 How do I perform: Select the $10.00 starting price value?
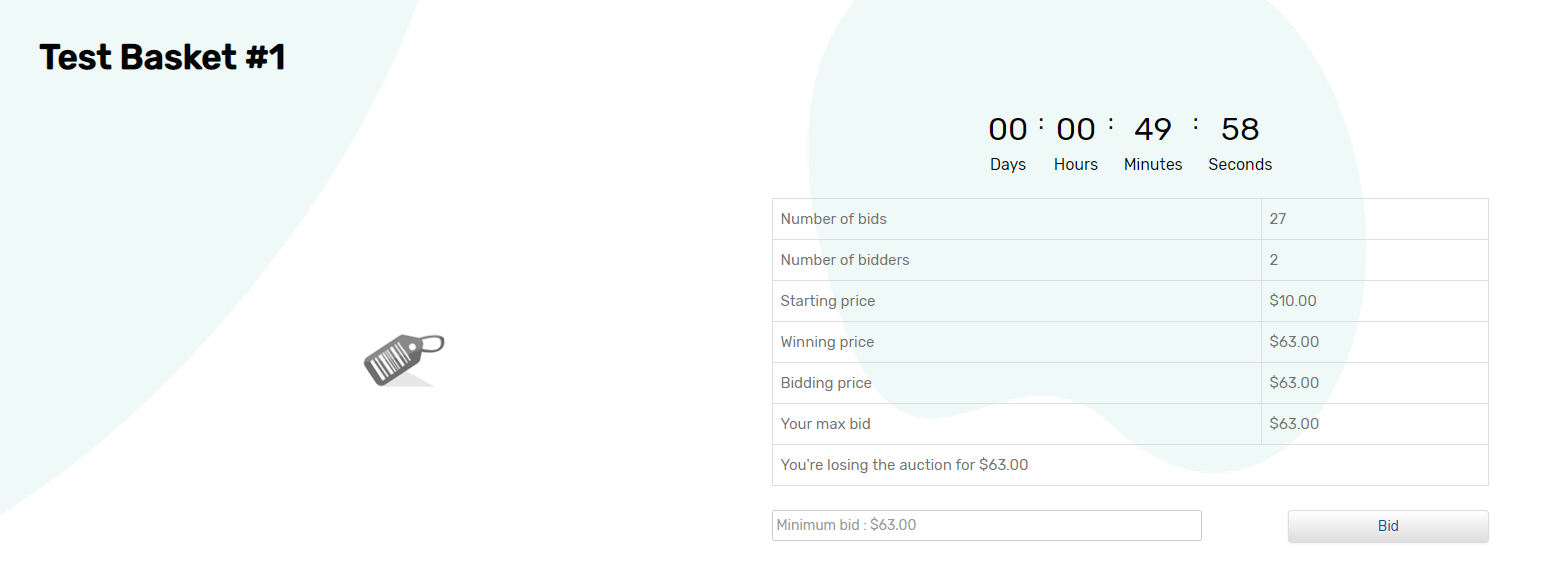(1293, 301)
